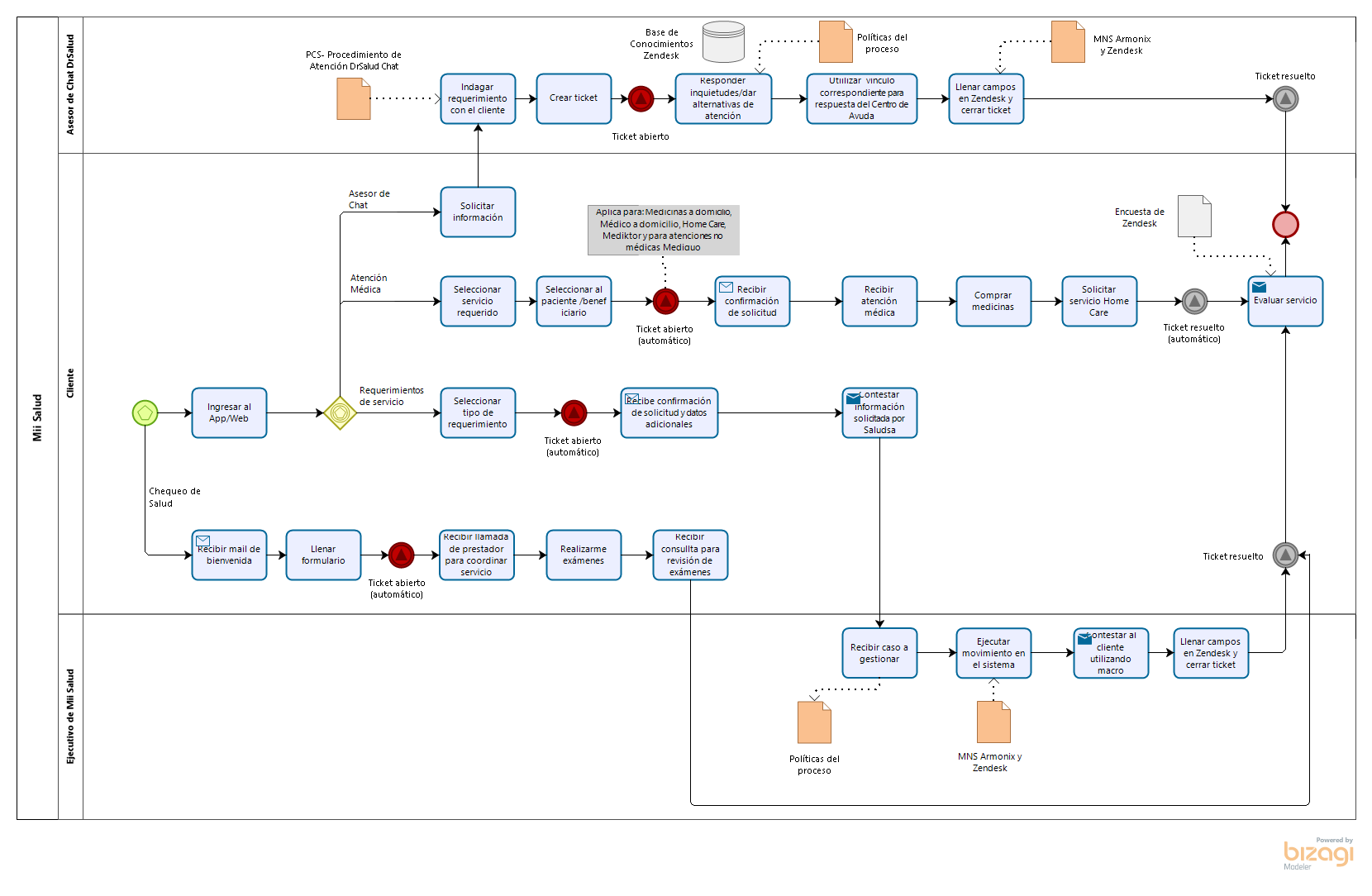The width and height of the screenshot is (1372, 896).
Task: Click the Cliente lane header
Action: (x=70, y=384)
